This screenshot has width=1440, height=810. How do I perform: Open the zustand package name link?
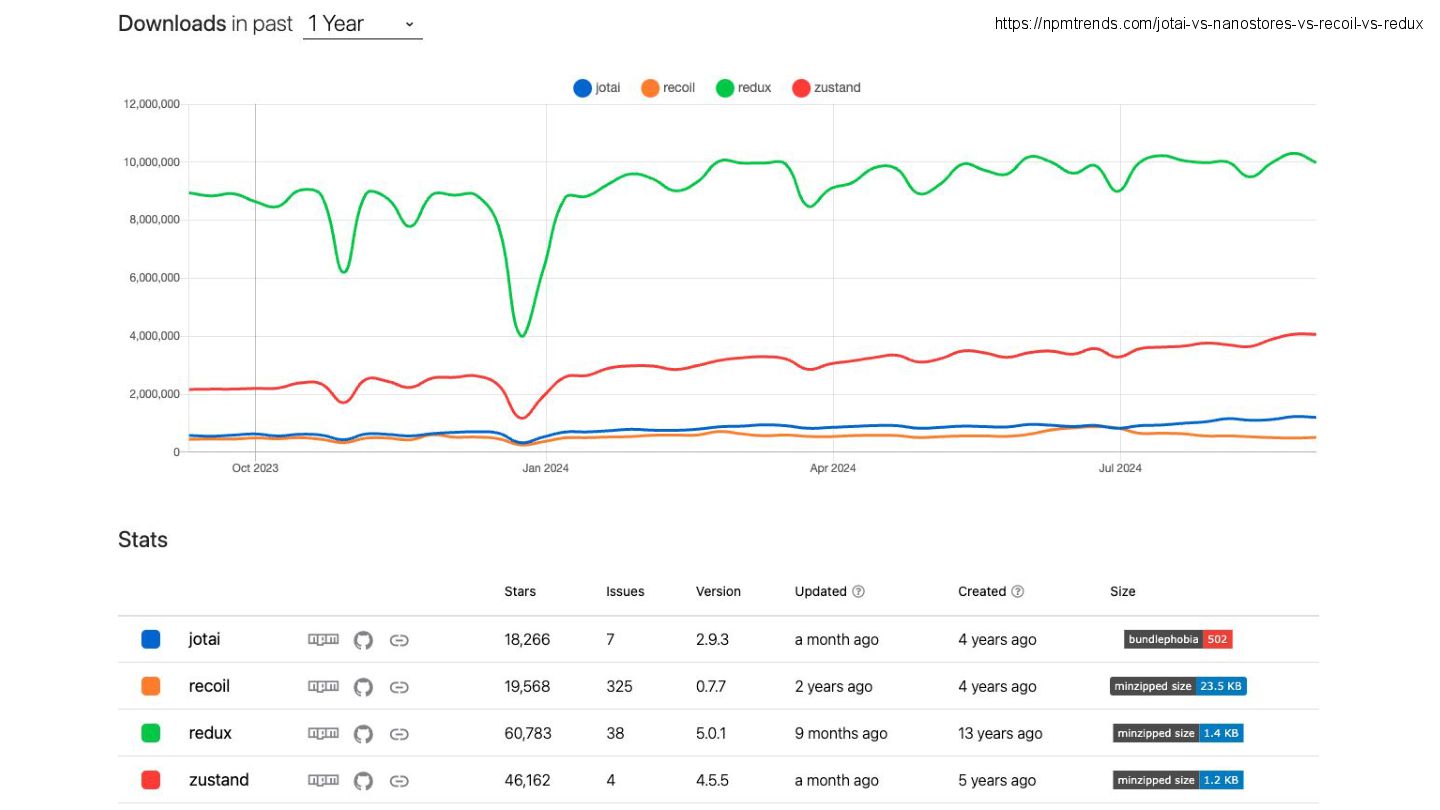click(219, 780)
